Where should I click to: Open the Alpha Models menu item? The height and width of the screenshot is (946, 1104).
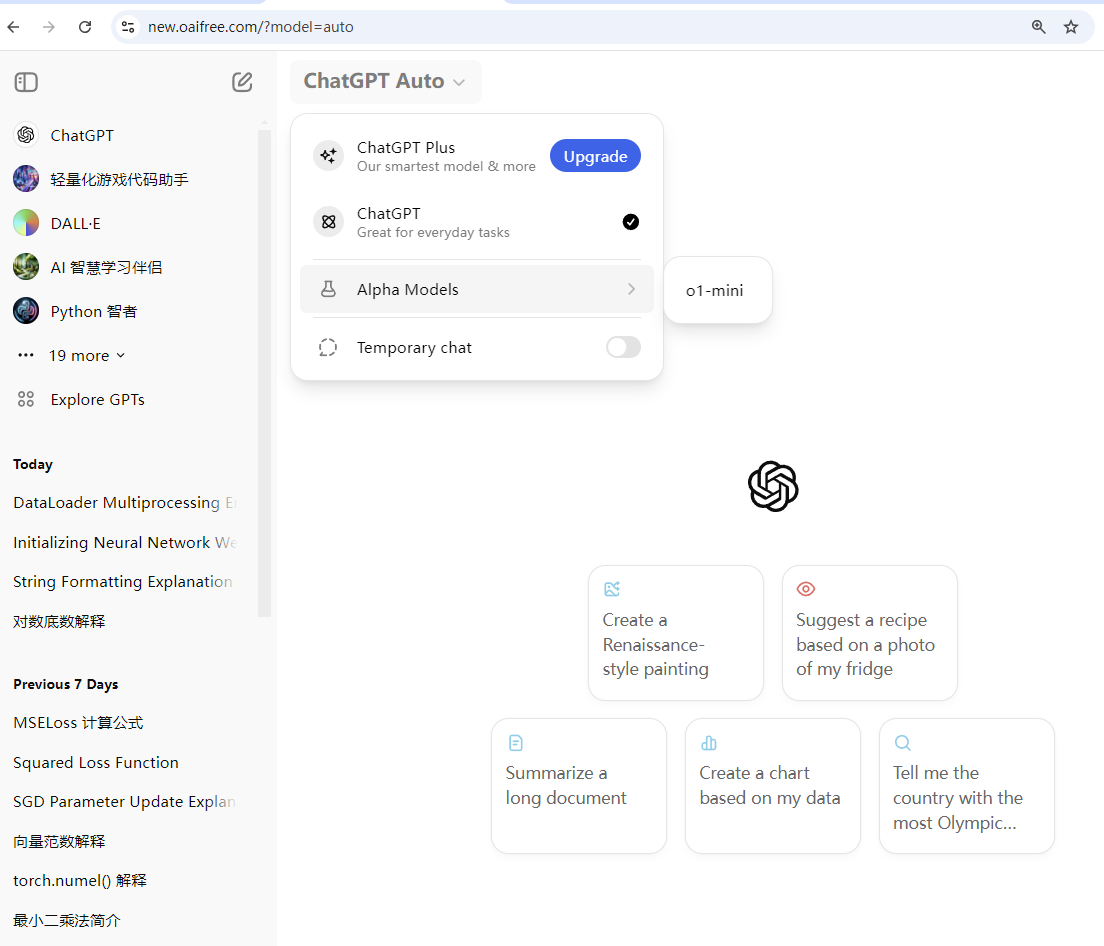pos(477,289)
